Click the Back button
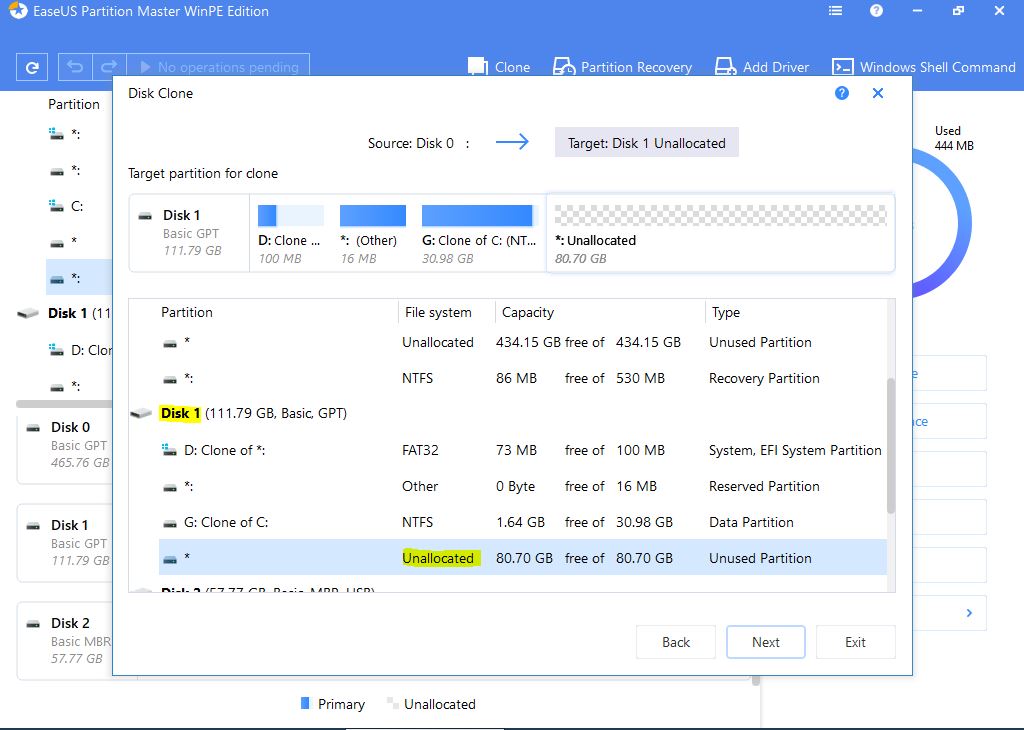This screenshot has width=1024, height=730. coord(676,642)
